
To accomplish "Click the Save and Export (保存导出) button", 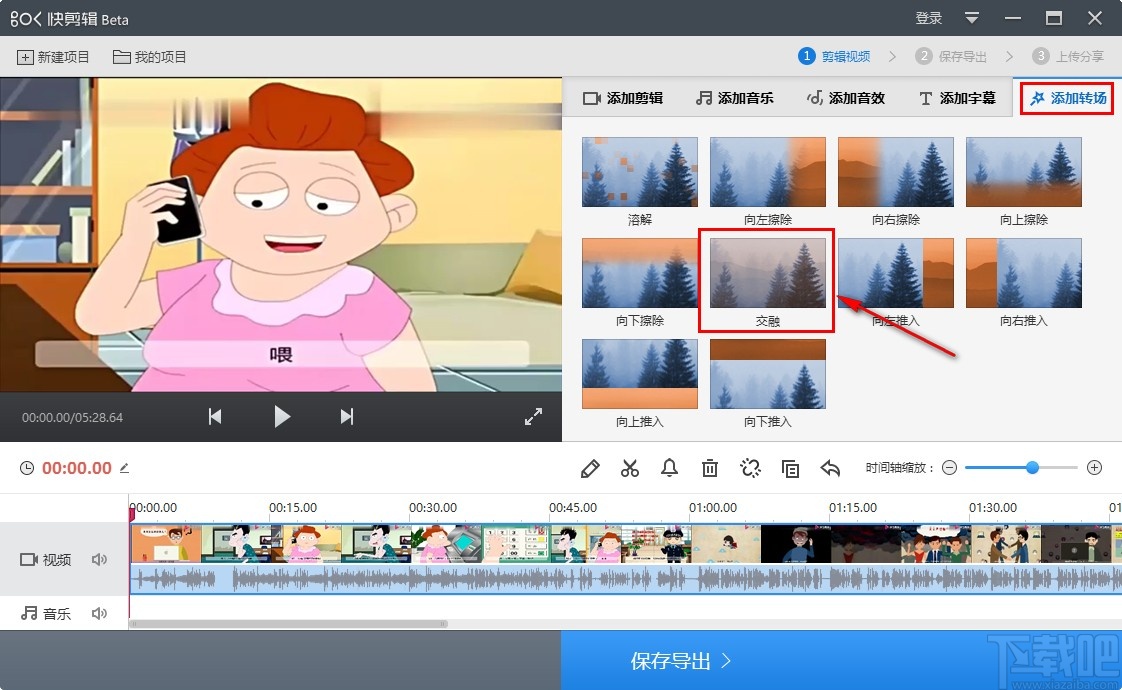I will coord(842,661).
